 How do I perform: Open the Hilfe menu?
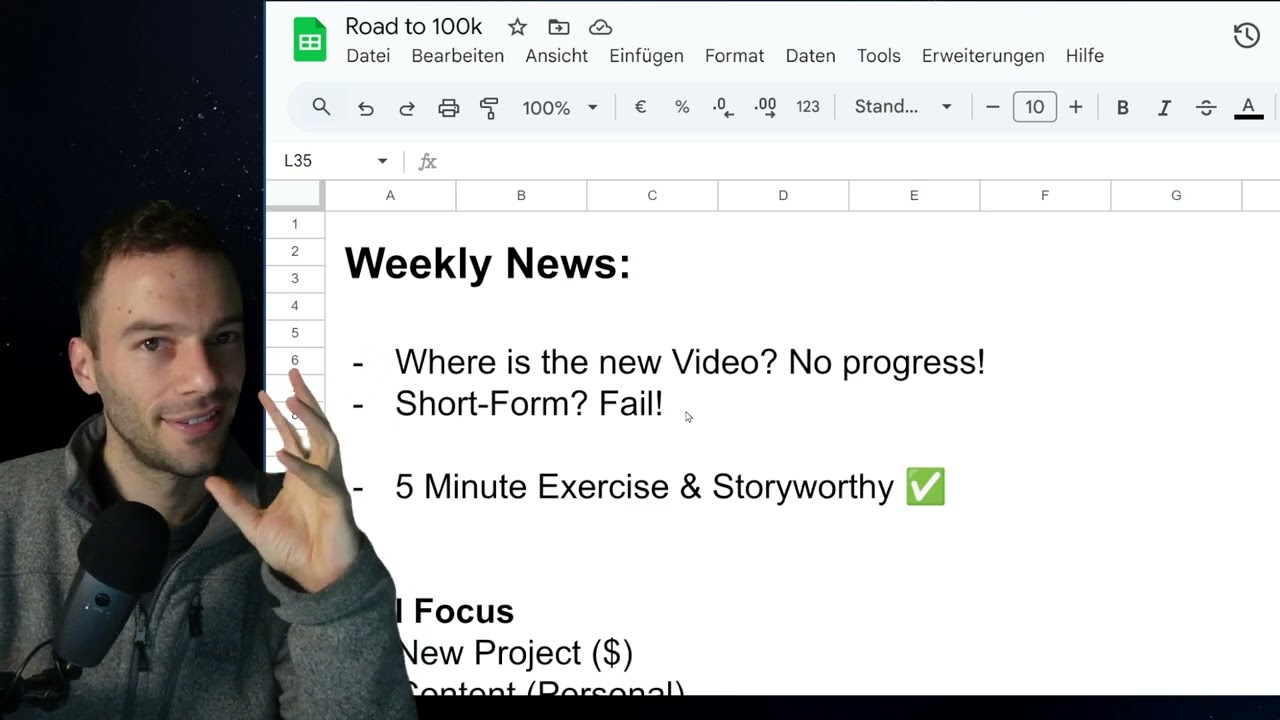1085,56
